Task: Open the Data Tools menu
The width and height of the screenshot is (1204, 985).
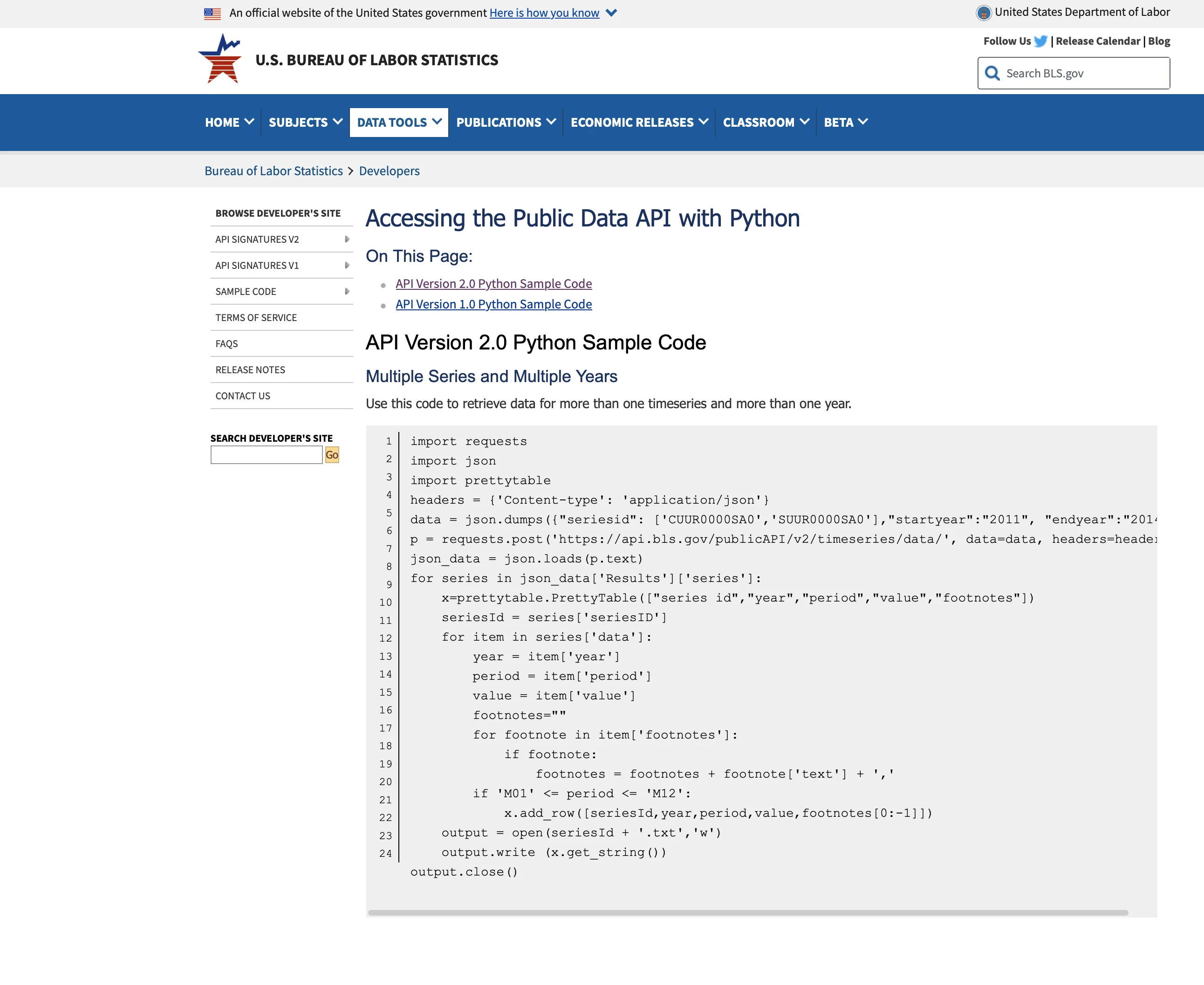Action: (398, 123)
